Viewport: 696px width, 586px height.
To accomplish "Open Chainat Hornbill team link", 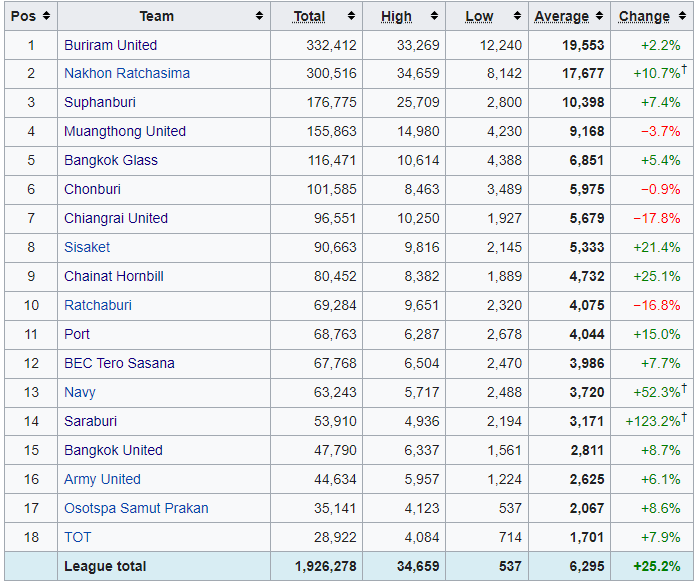I will [x=114, y=277].
